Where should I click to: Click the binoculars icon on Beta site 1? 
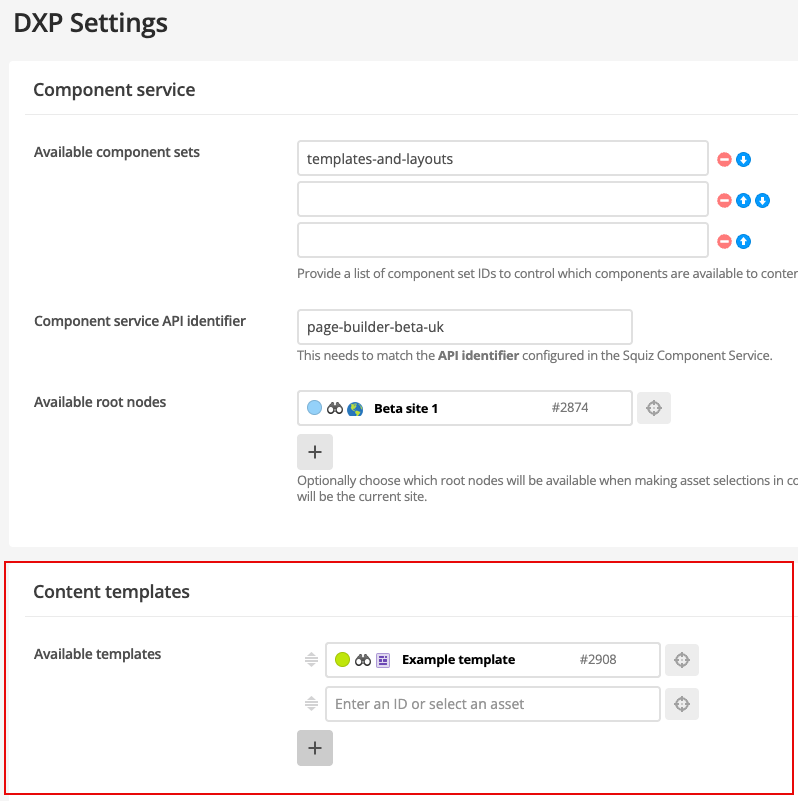(x=335, y=408)
